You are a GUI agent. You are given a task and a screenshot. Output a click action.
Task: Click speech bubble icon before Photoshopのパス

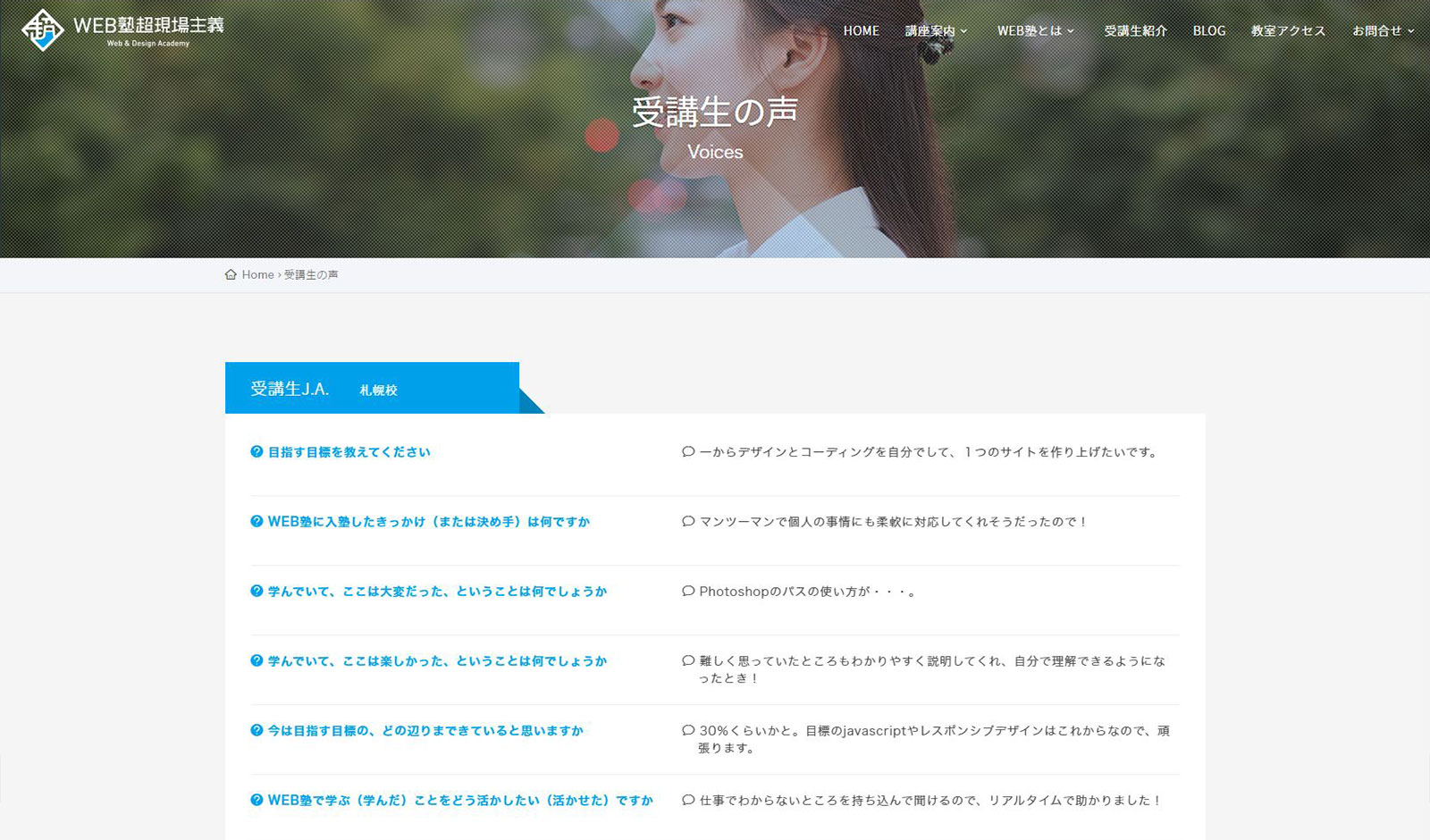688,592
